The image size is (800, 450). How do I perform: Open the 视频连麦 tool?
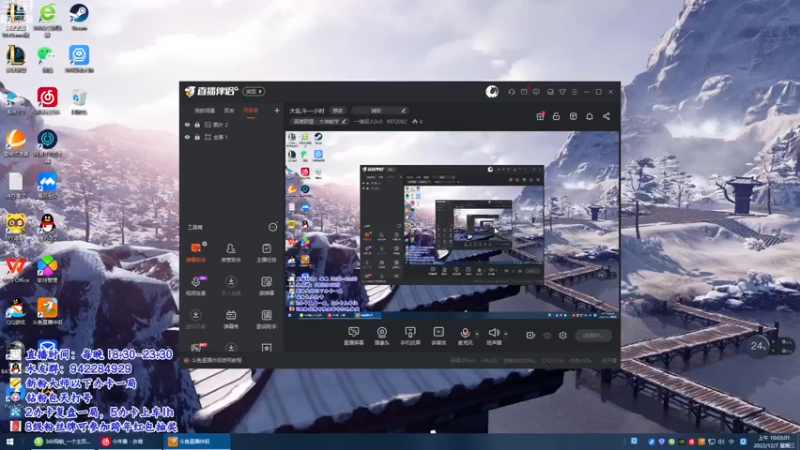196,286
